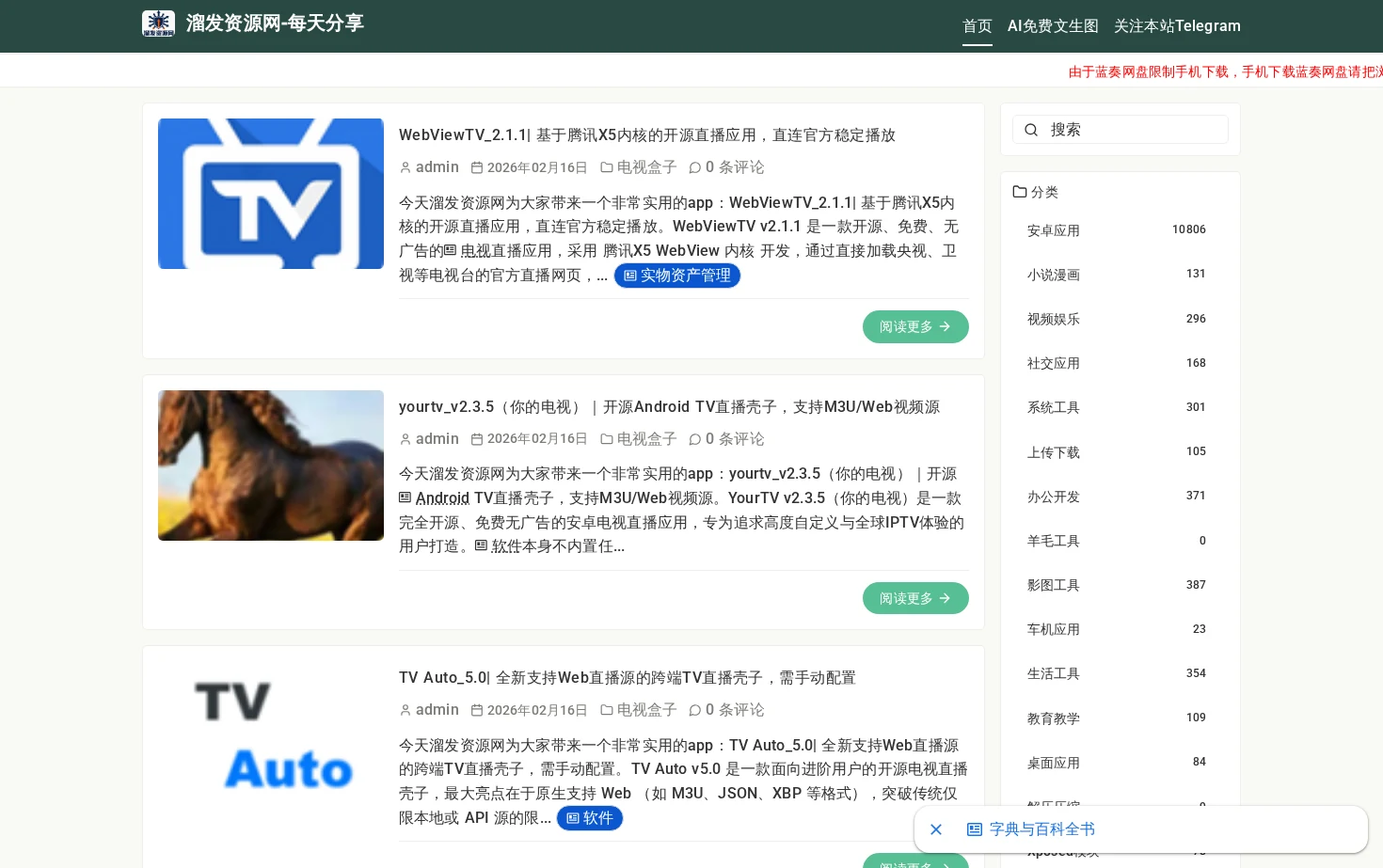Click inline icon before Android in yourtv excerpt
The image size is (1383, 868).
point(405,497)
